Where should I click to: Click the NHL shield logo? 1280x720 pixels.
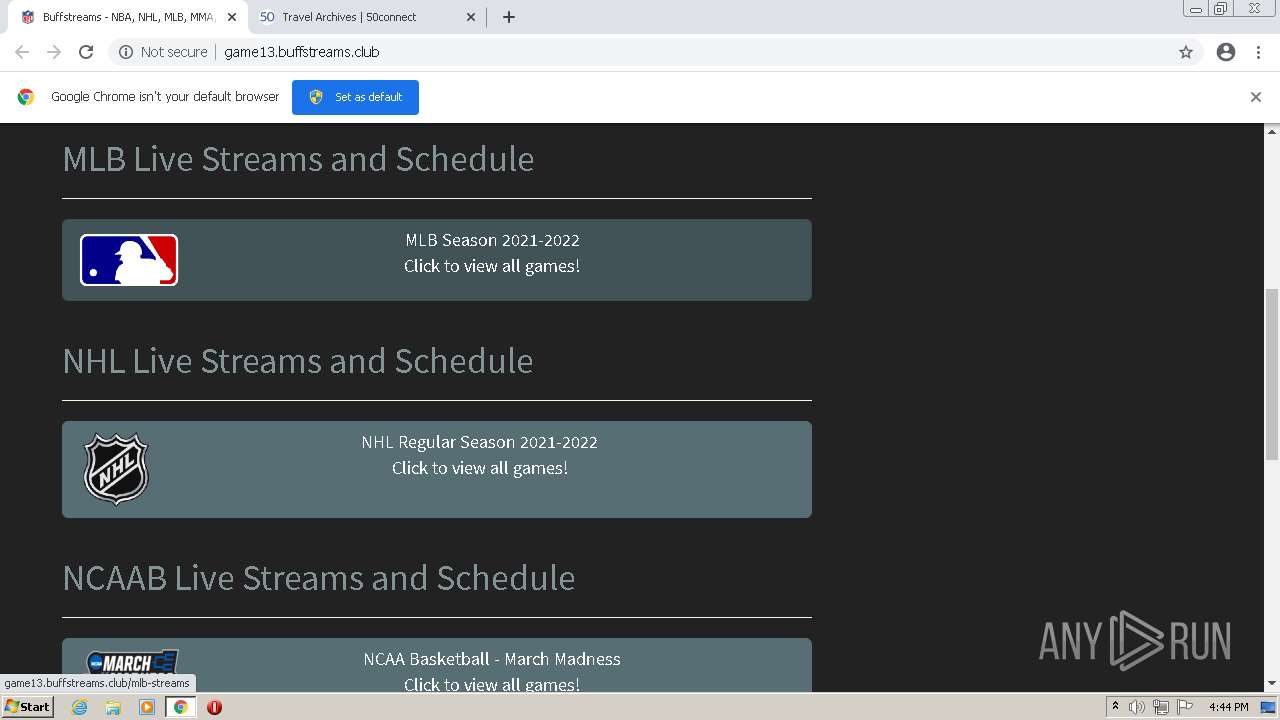coord(116,469)
